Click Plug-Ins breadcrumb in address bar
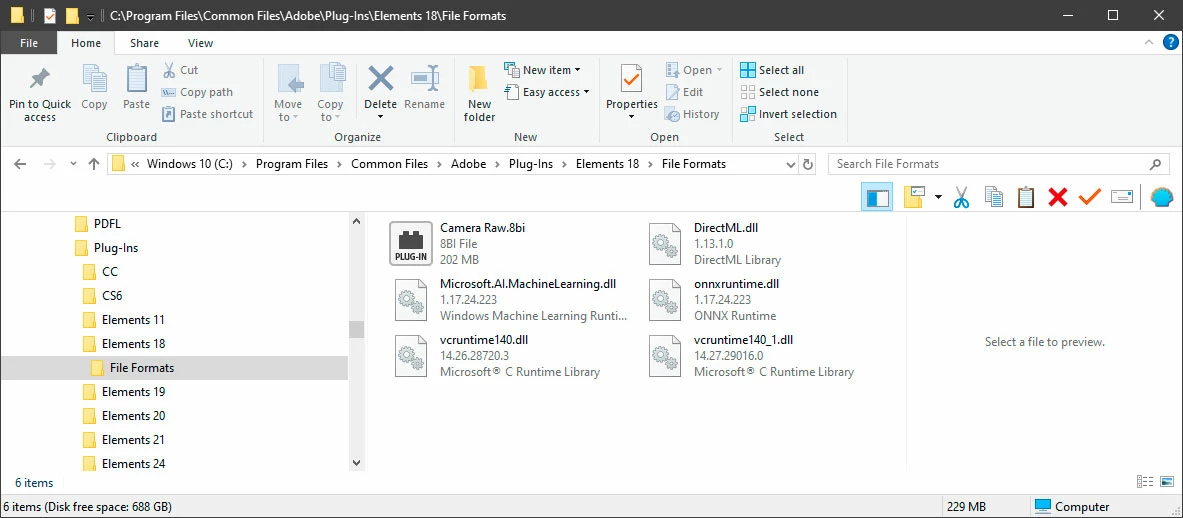Image resolution: width=1183 pixels, height=518 pixels. [532, 164]
